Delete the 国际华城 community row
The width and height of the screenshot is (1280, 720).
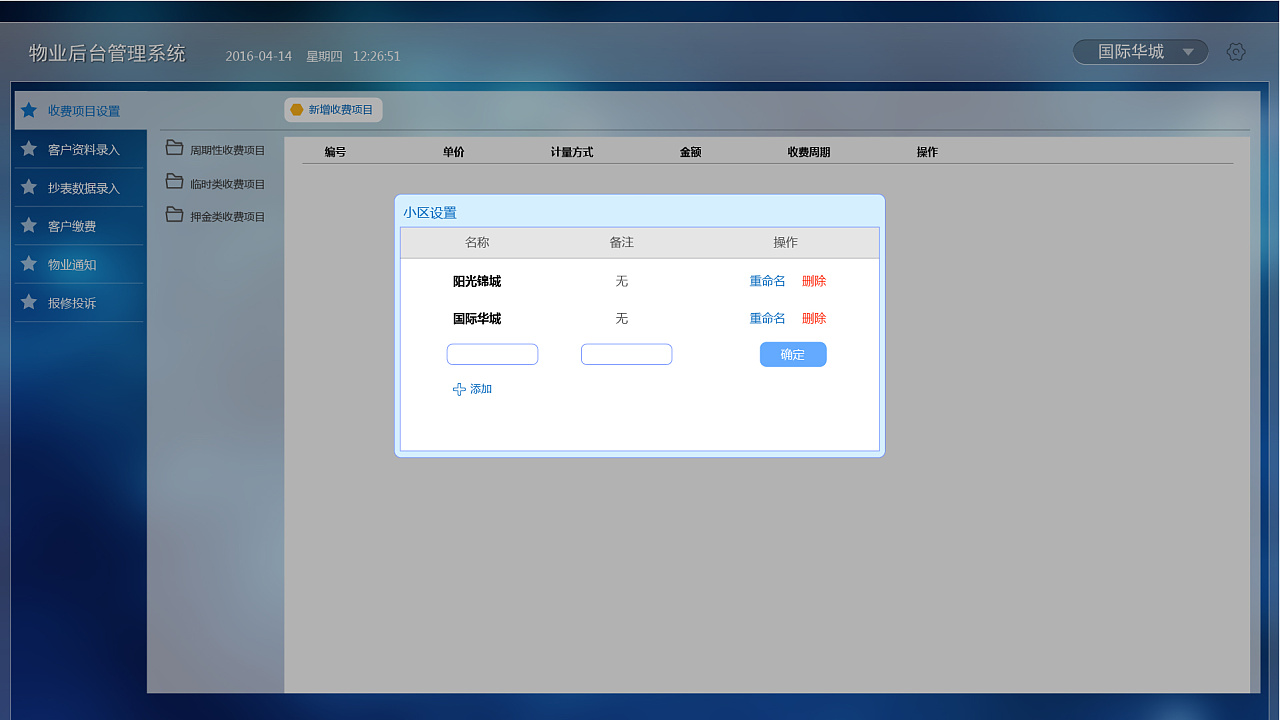814,318
